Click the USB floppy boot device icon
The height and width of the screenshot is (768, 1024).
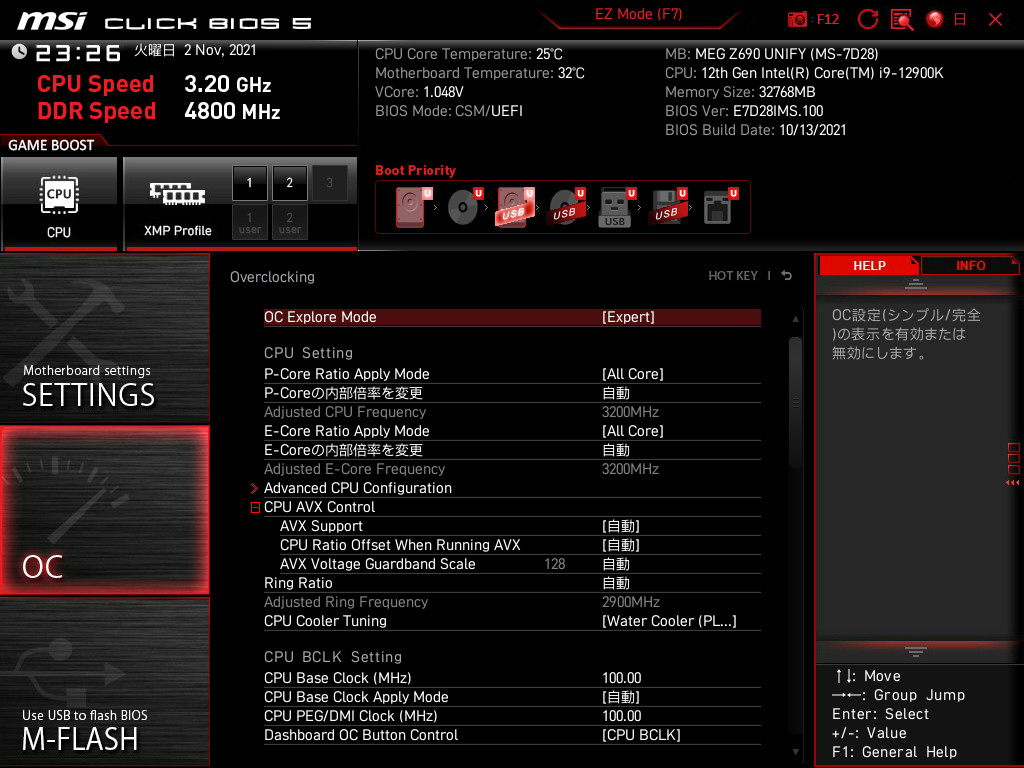tap(667, 207)
